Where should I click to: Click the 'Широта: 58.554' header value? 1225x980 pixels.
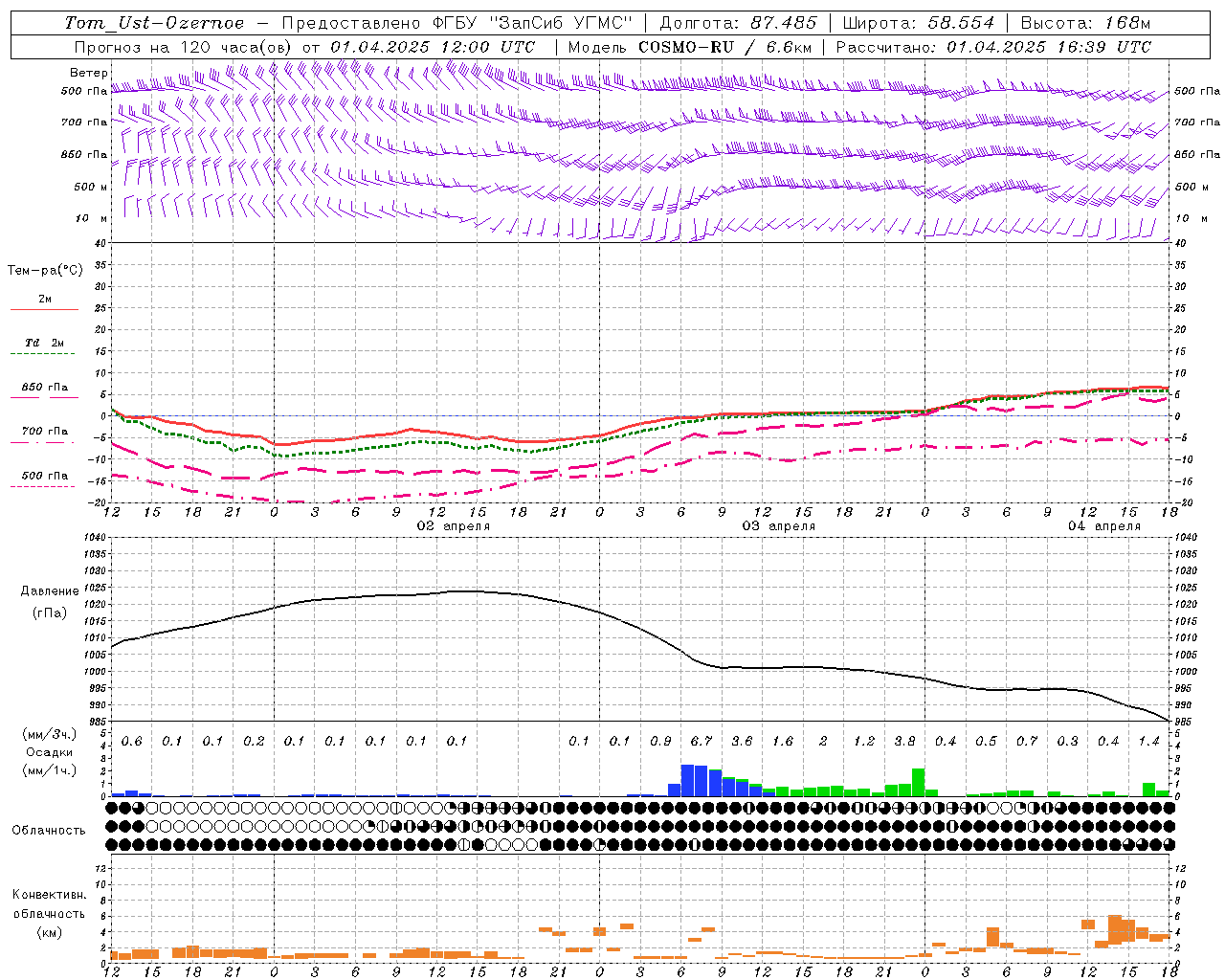(x=919, y=23)
